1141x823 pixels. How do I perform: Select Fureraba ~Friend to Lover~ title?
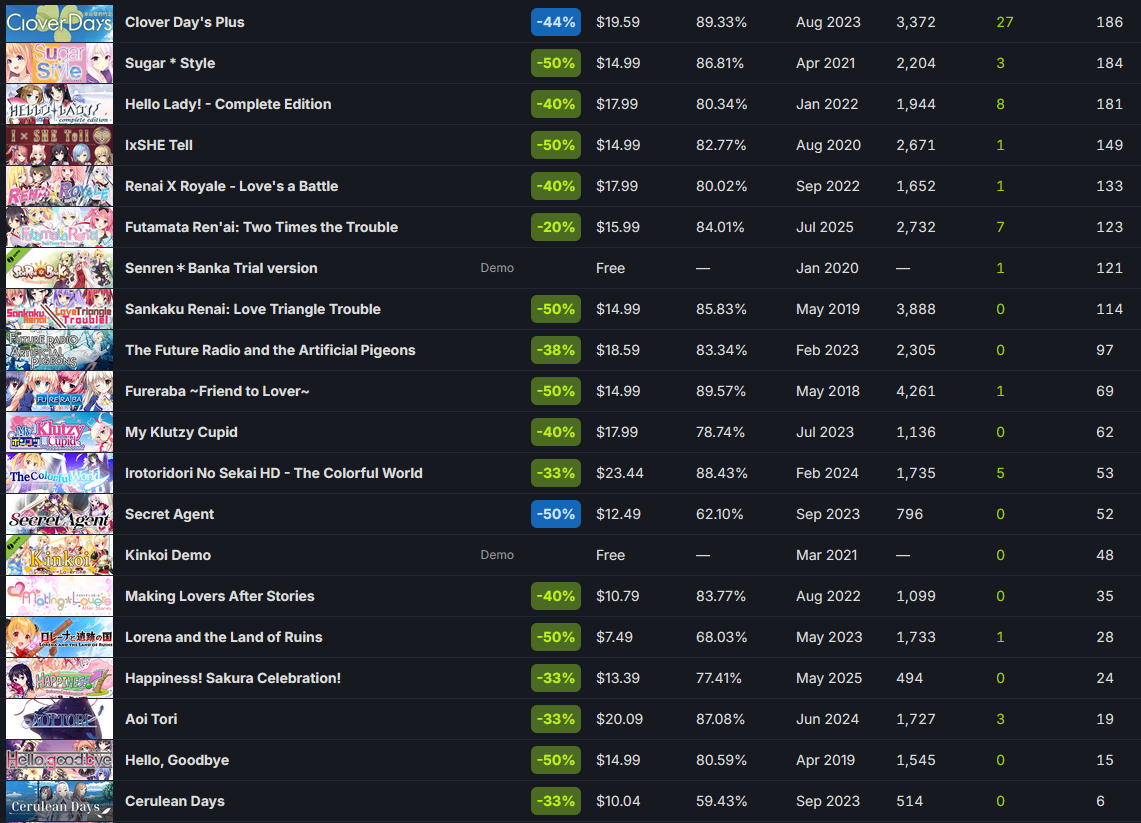coord(217,391)
